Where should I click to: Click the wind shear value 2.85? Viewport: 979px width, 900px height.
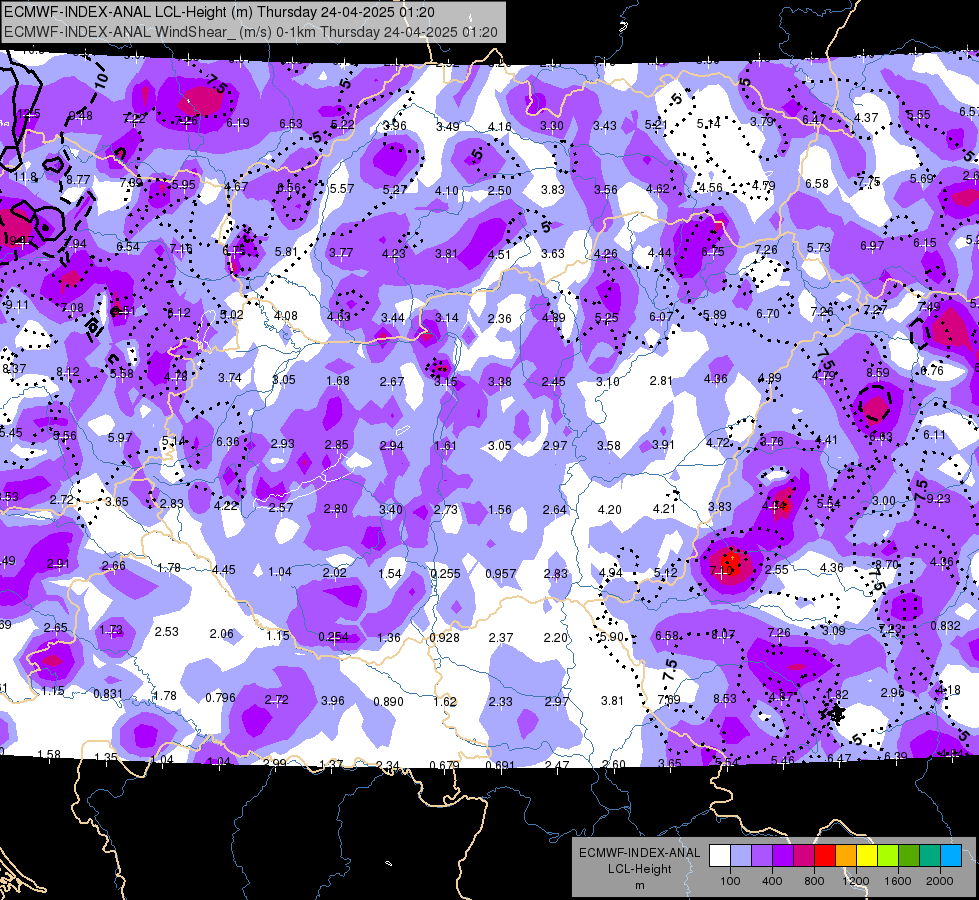coord(337,445)
